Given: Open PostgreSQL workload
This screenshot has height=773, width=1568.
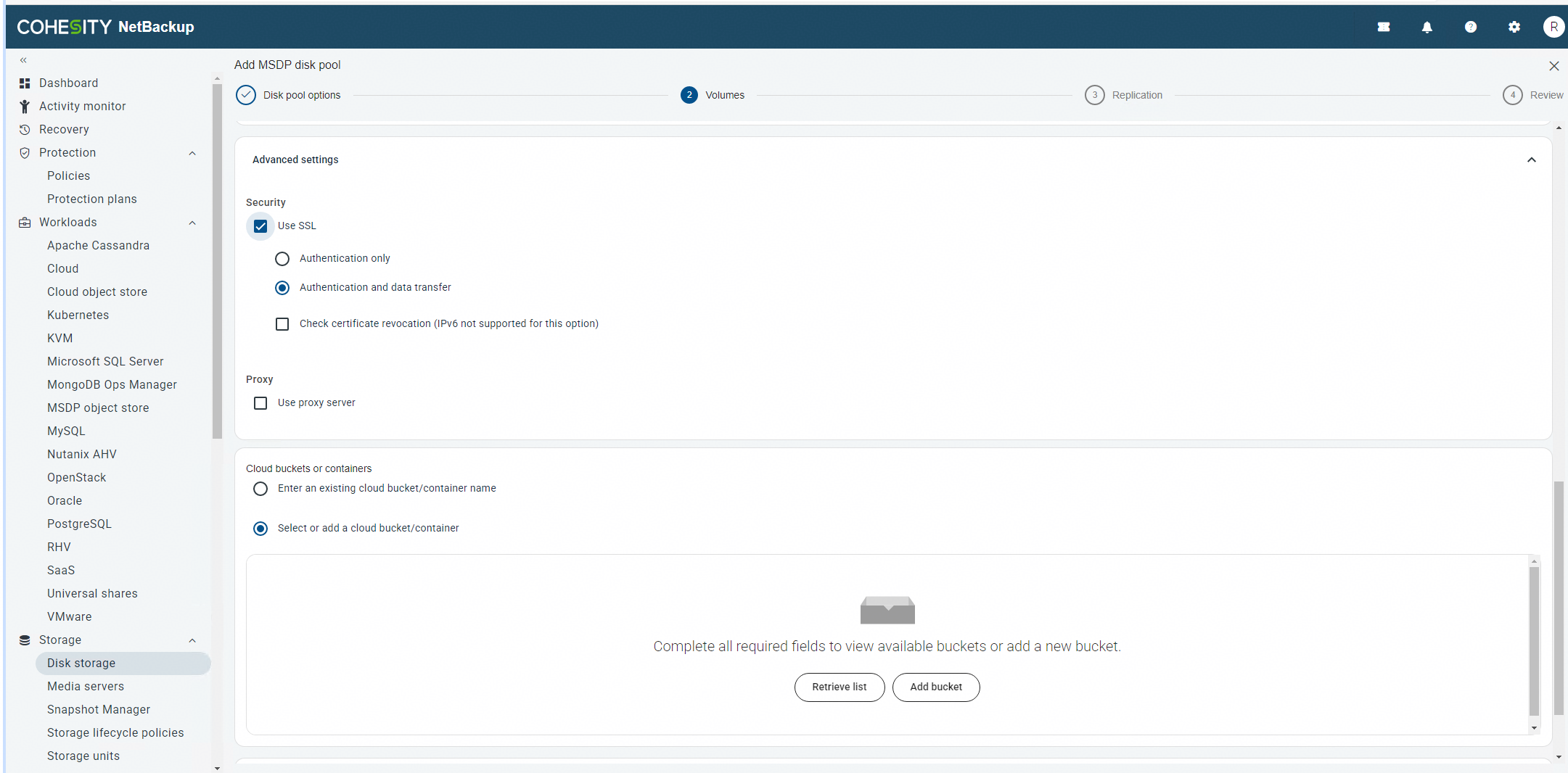Looking at the screenshot, I should [79, 524].
